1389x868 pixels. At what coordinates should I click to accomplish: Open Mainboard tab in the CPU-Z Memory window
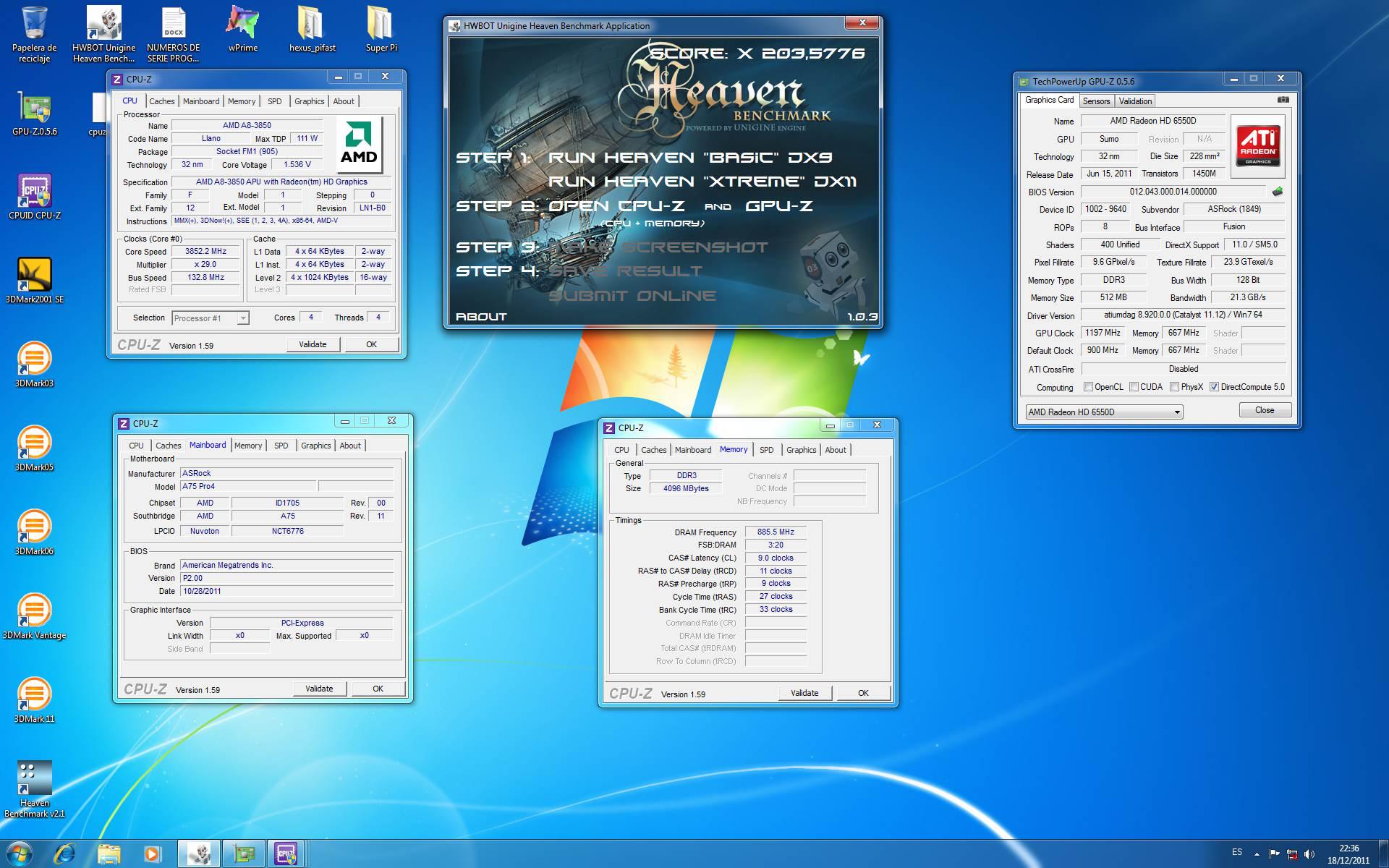[x=693, y=450]
